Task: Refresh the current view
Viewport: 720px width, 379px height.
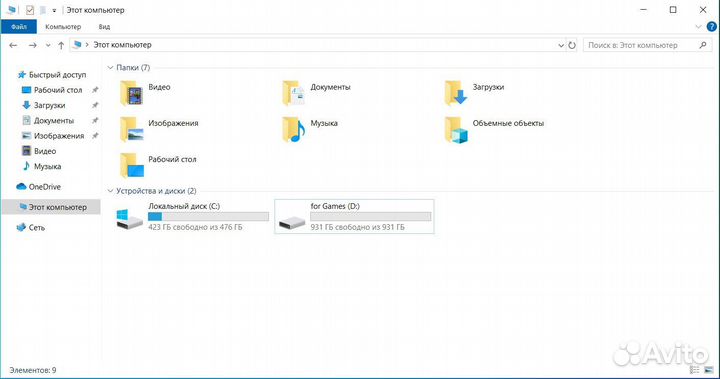Action: click(572, 45)
